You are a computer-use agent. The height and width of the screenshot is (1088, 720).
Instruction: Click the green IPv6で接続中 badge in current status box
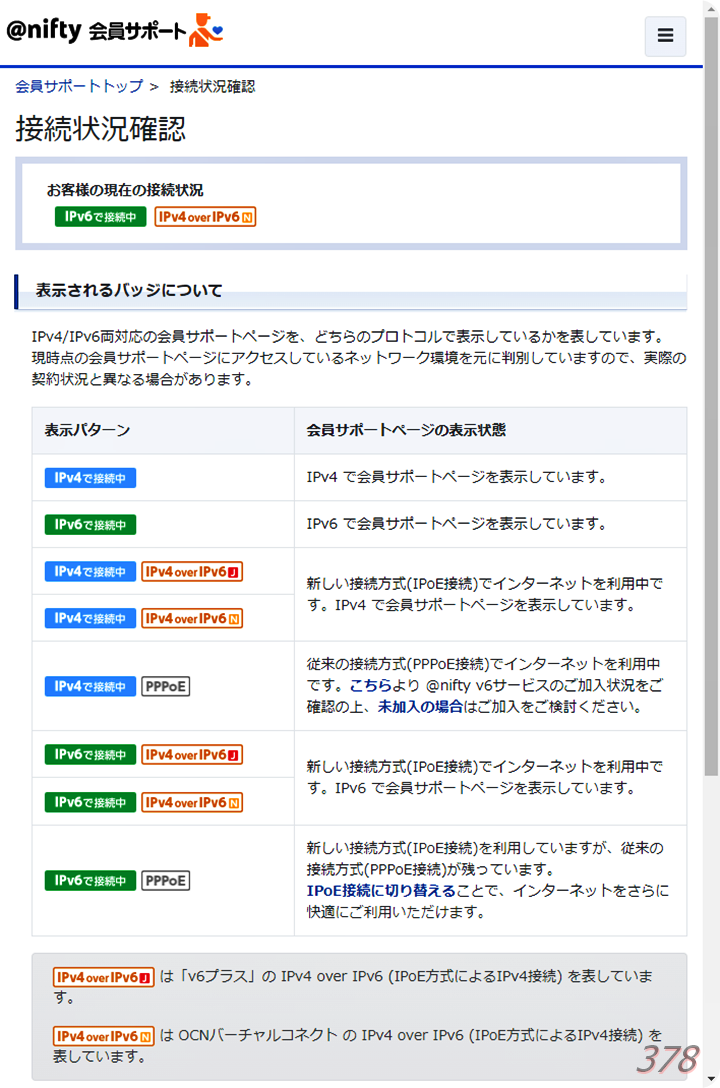point(101,216)
